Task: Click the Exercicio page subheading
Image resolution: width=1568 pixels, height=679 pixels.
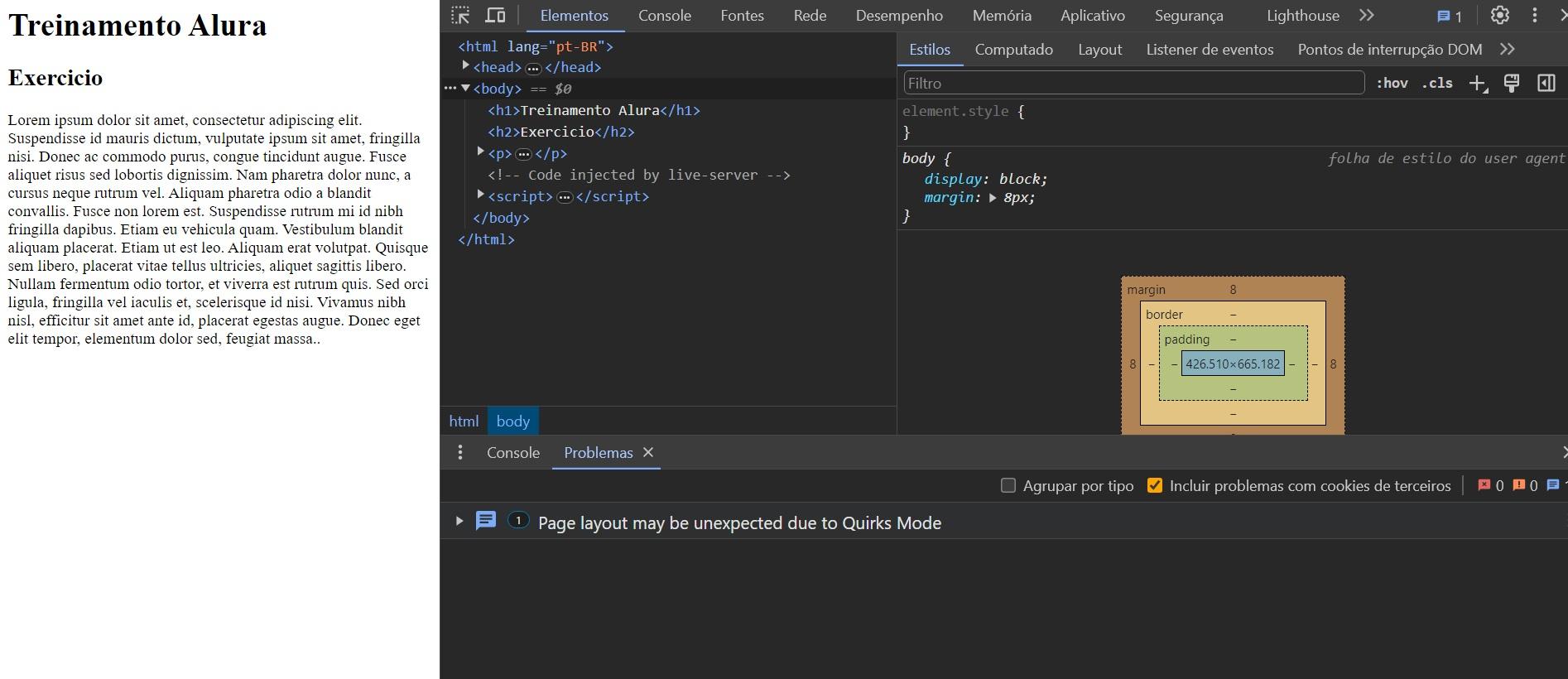Action: point(55,78)
